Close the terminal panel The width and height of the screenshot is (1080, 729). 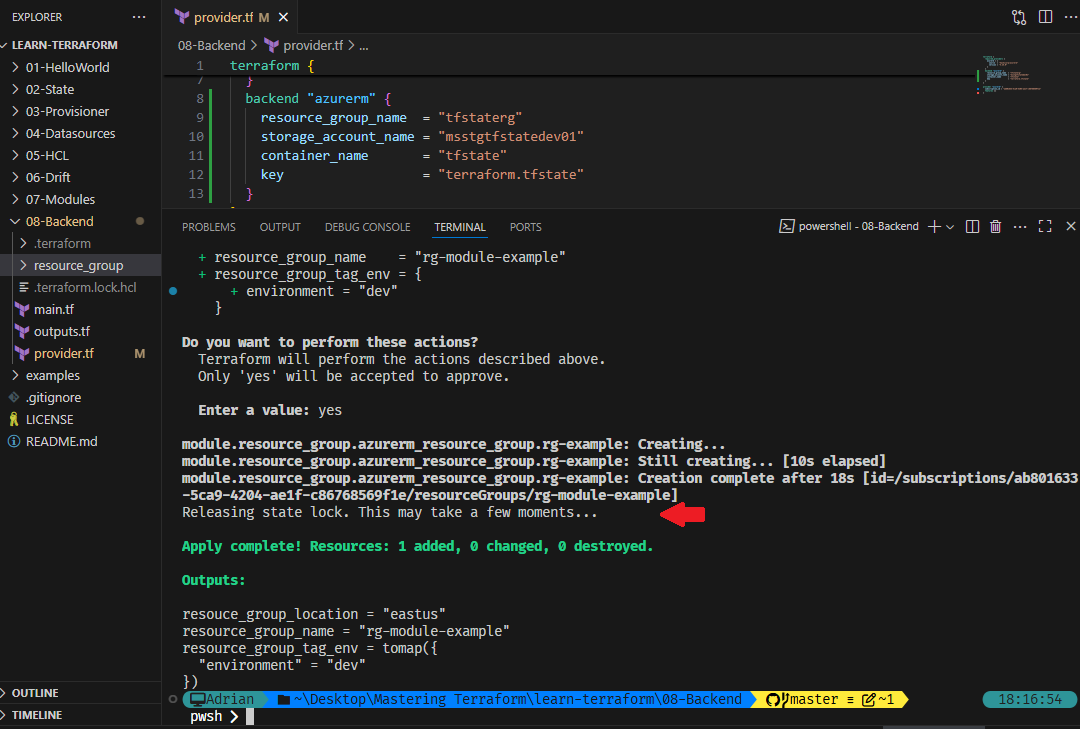click(x=1070, y=226)
